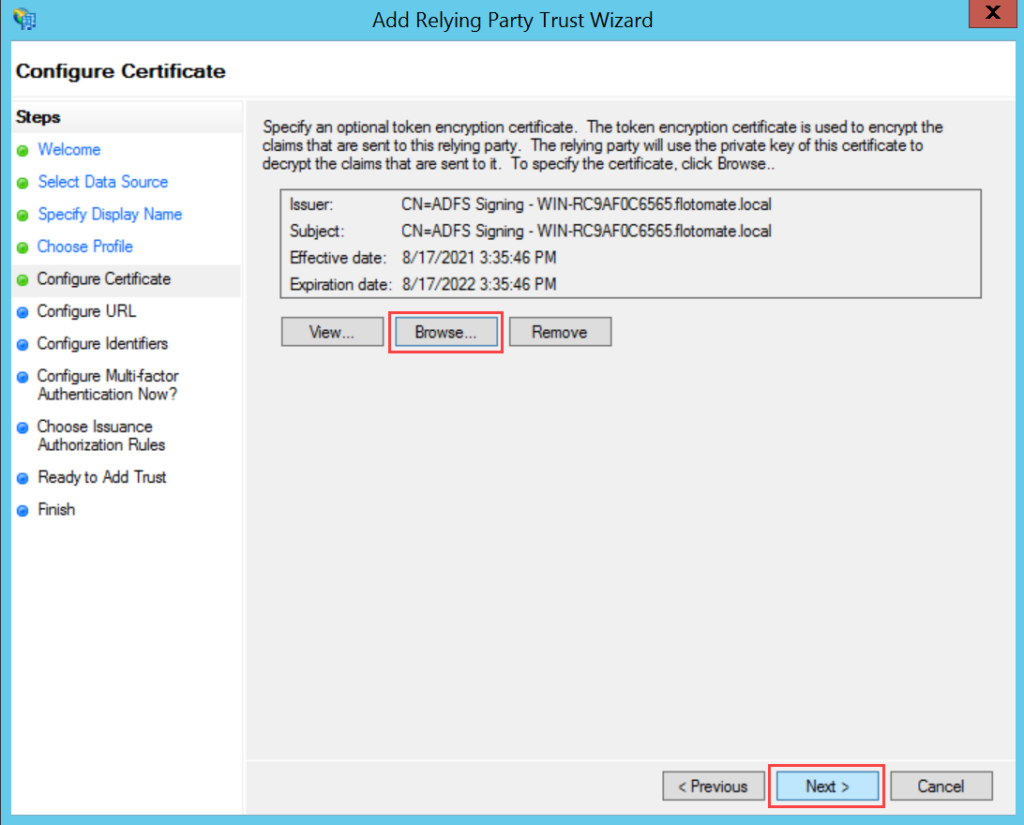
Task: Click the green dot next to Choose Profile
Action: point(23,246)
